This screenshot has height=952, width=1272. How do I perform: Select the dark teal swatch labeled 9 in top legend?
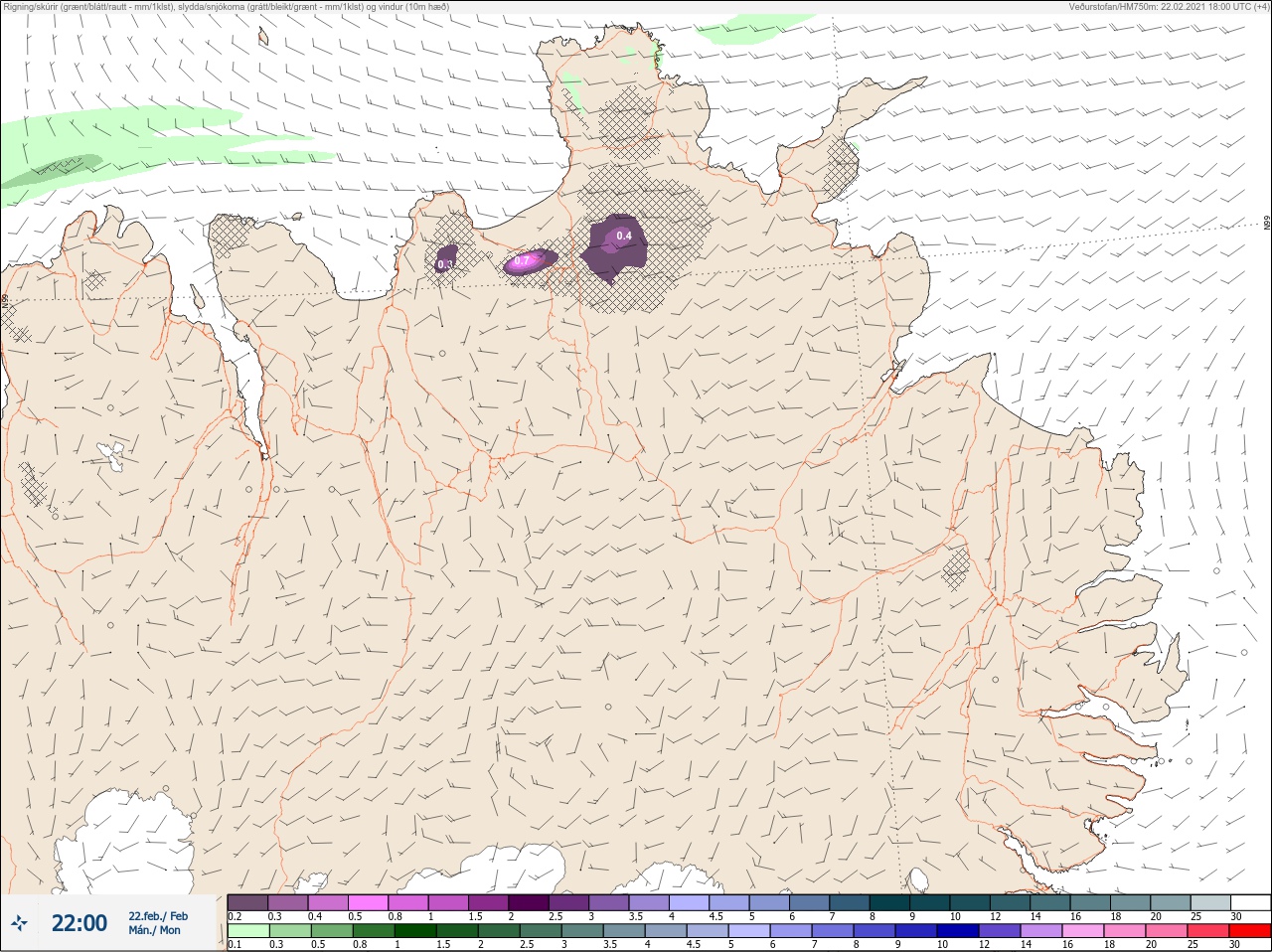point(929,902)
